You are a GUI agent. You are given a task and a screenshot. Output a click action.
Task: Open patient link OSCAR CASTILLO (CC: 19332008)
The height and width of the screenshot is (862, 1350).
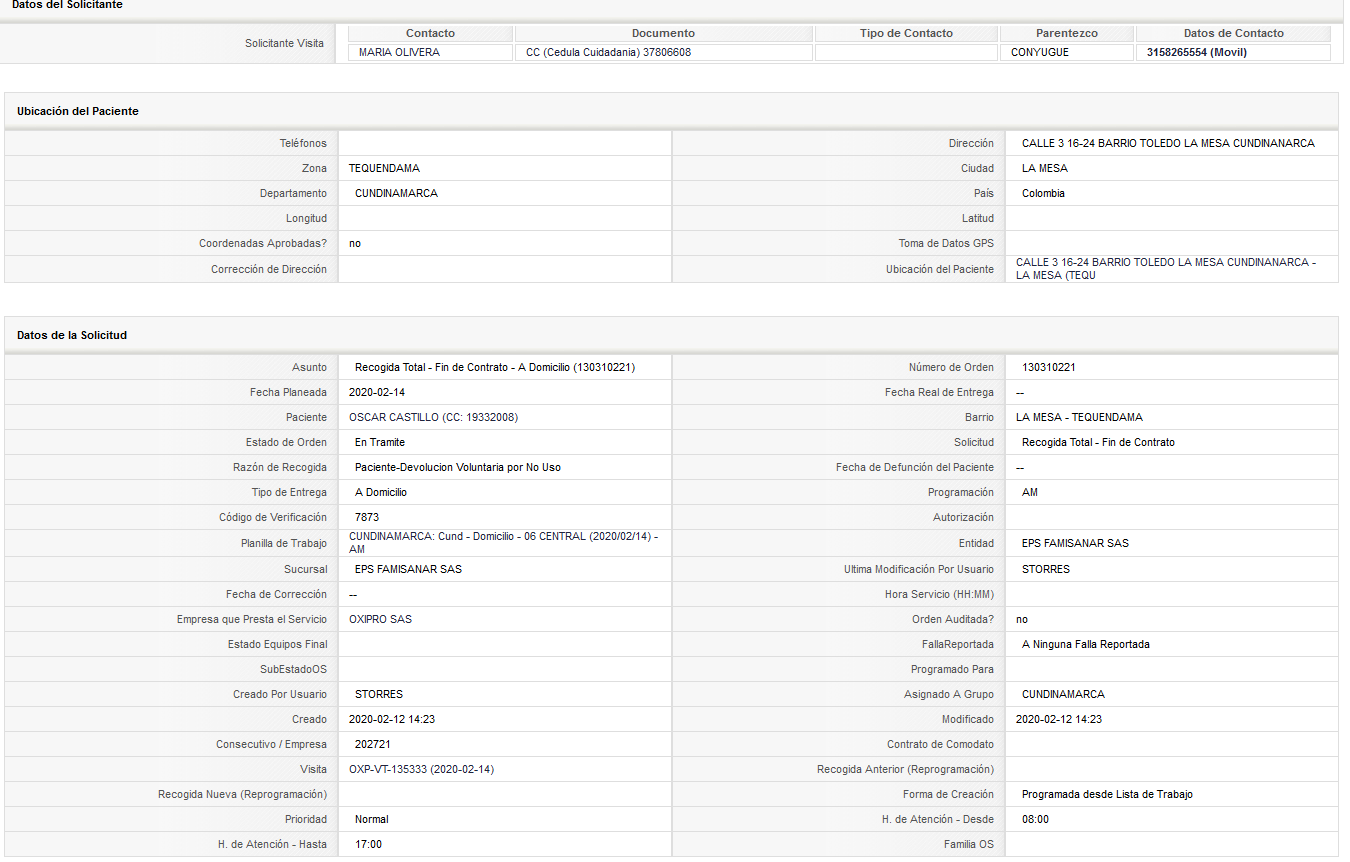tap(433, 417)
